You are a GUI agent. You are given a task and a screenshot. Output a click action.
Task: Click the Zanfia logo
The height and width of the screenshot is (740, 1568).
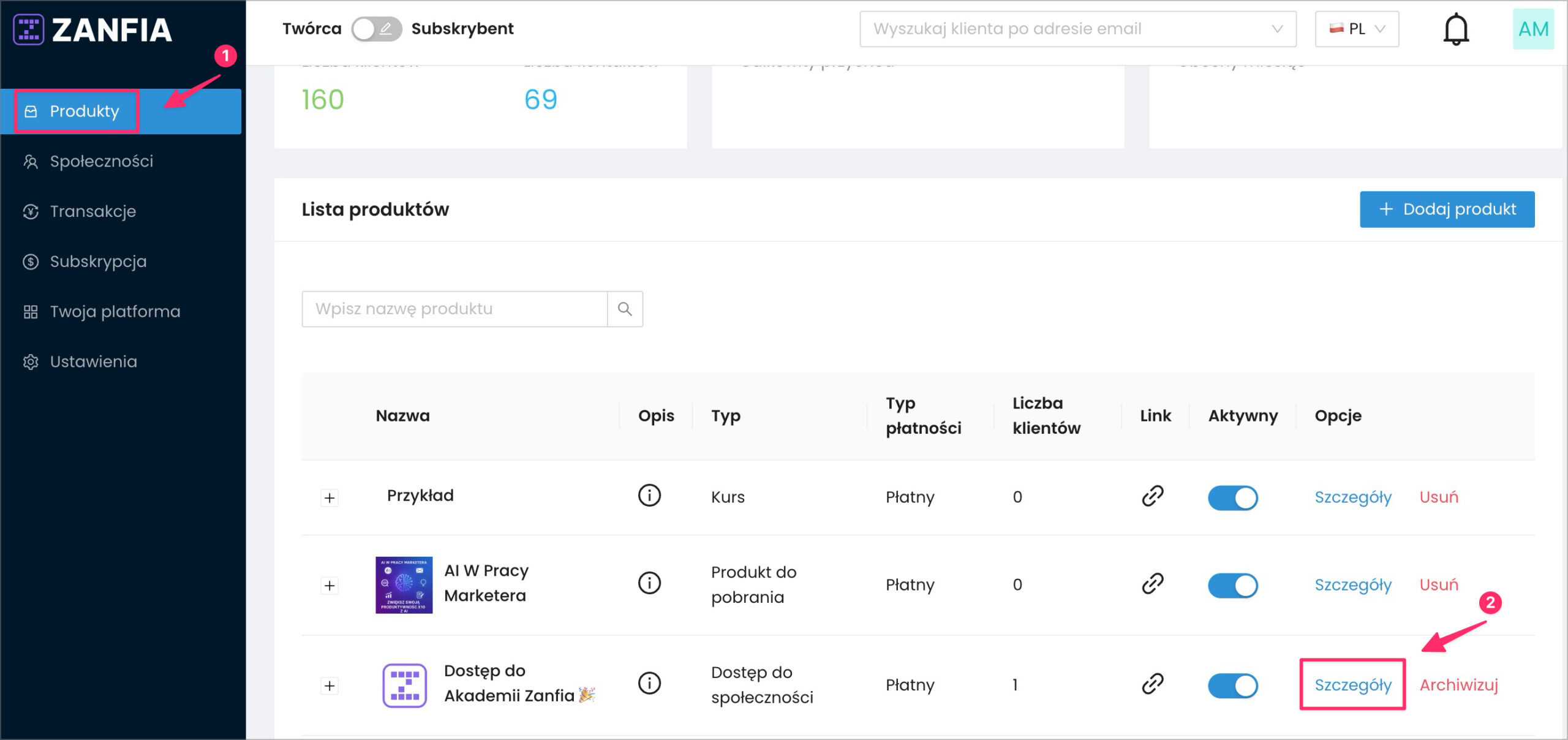pos(93,29)
